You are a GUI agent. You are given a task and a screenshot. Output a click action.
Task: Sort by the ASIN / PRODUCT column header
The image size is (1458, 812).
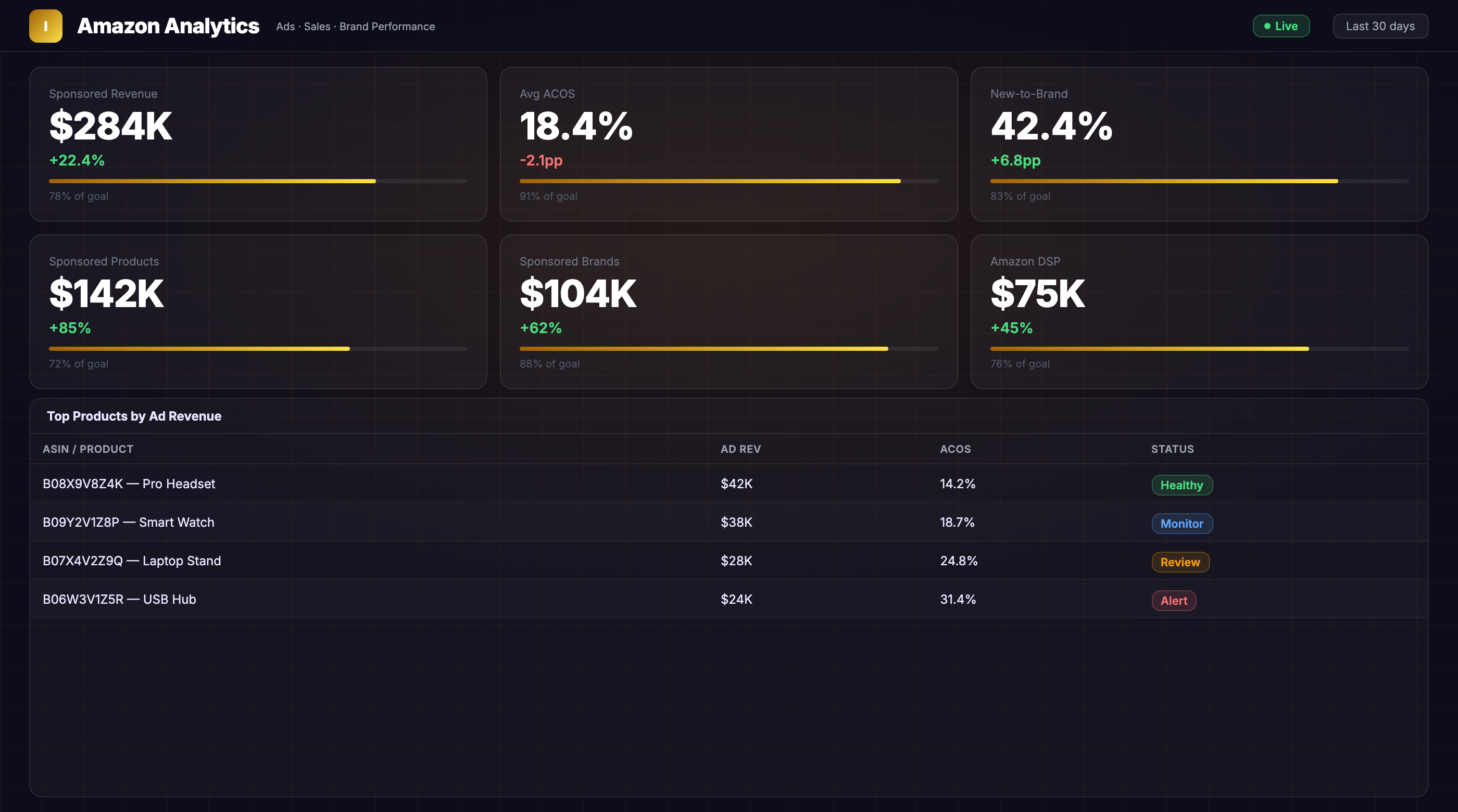click(x=89, y=449)
